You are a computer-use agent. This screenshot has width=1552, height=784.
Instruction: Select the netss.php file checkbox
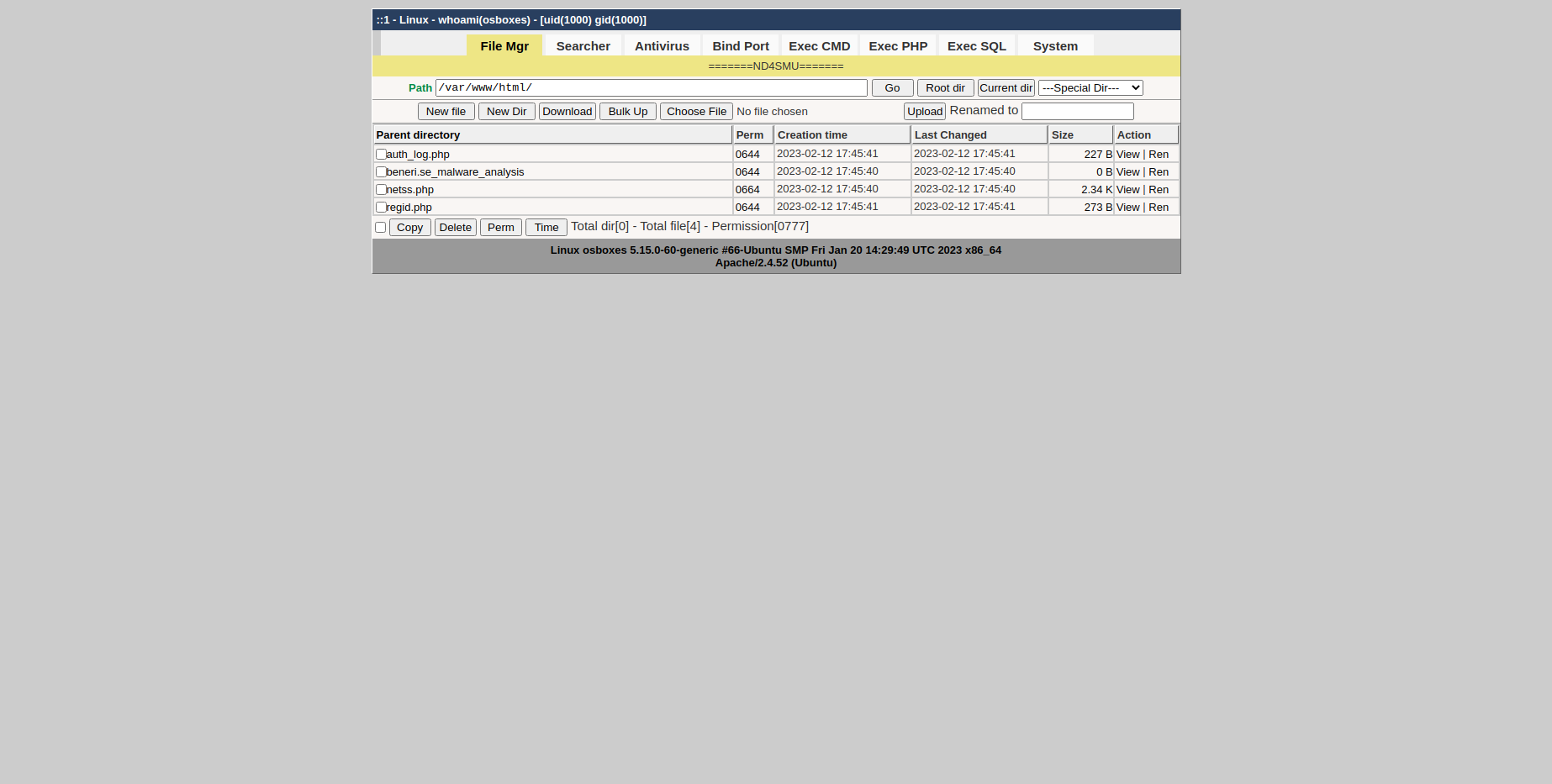pos(381,190)
